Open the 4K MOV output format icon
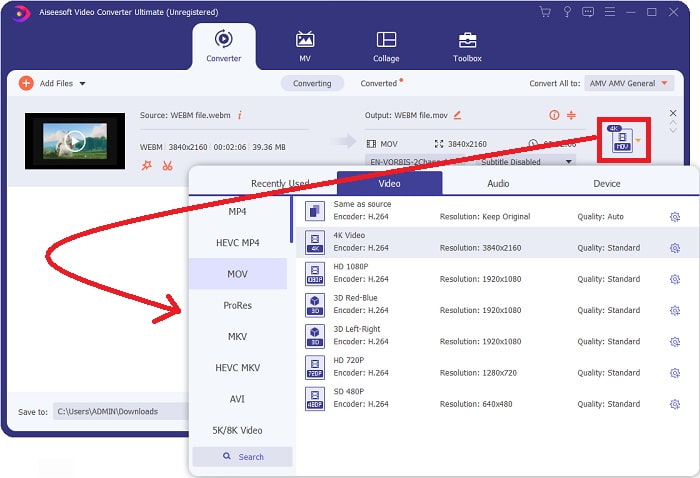Screen dimensions: 700x478 (621, 139)
